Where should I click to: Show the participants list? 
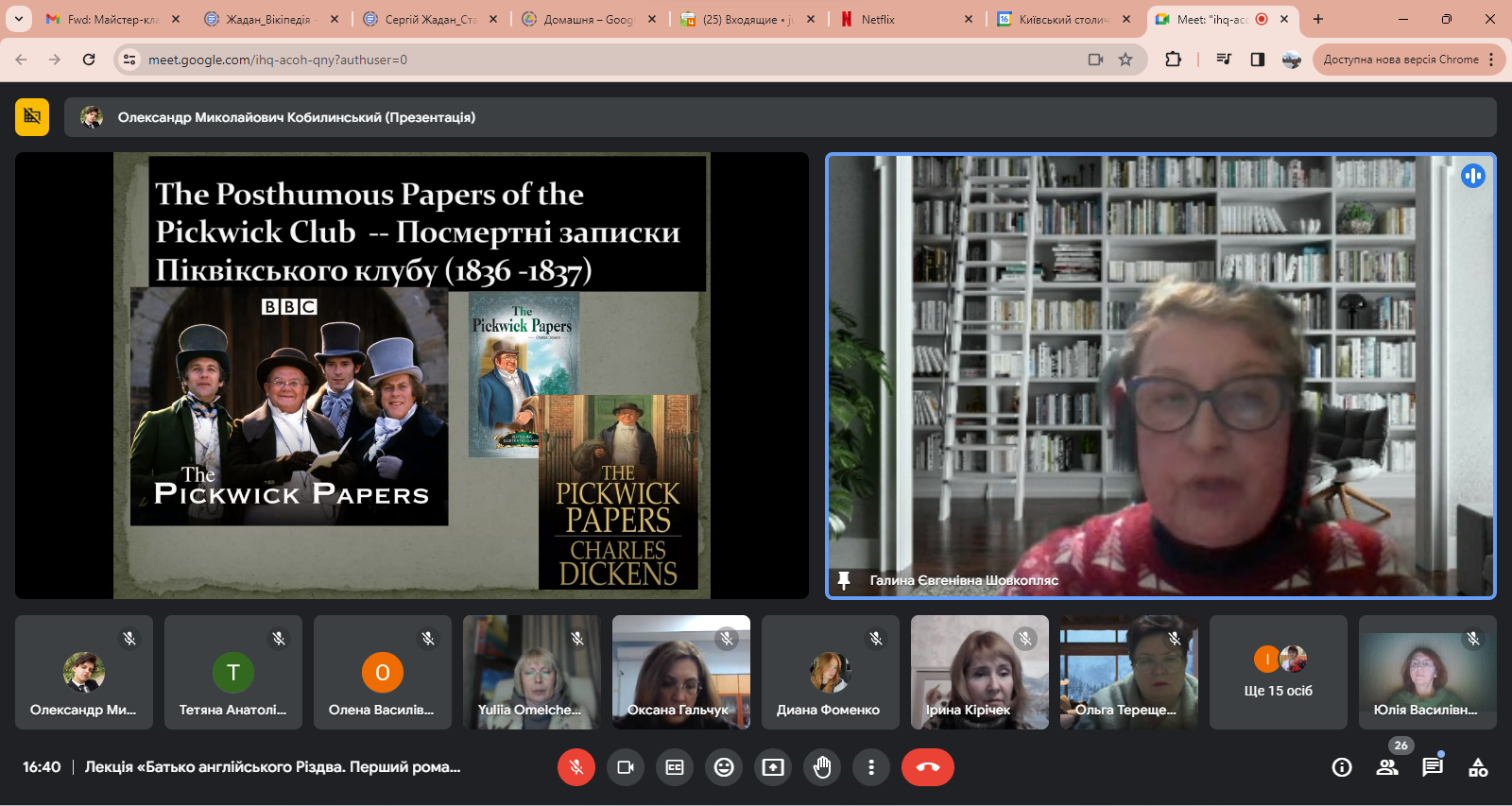tap(1387, 767)
